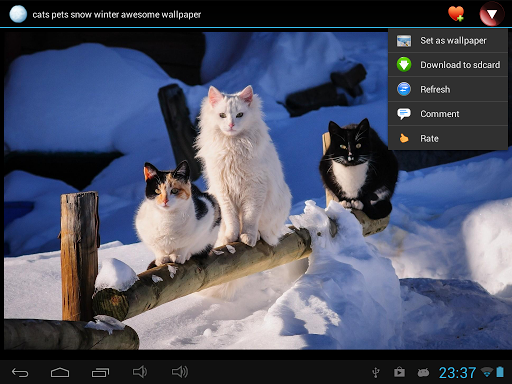Viewport: 512px width, 384px height.
Task: Click the wallpaper picture icon in menu
Action: pos(404,41)
